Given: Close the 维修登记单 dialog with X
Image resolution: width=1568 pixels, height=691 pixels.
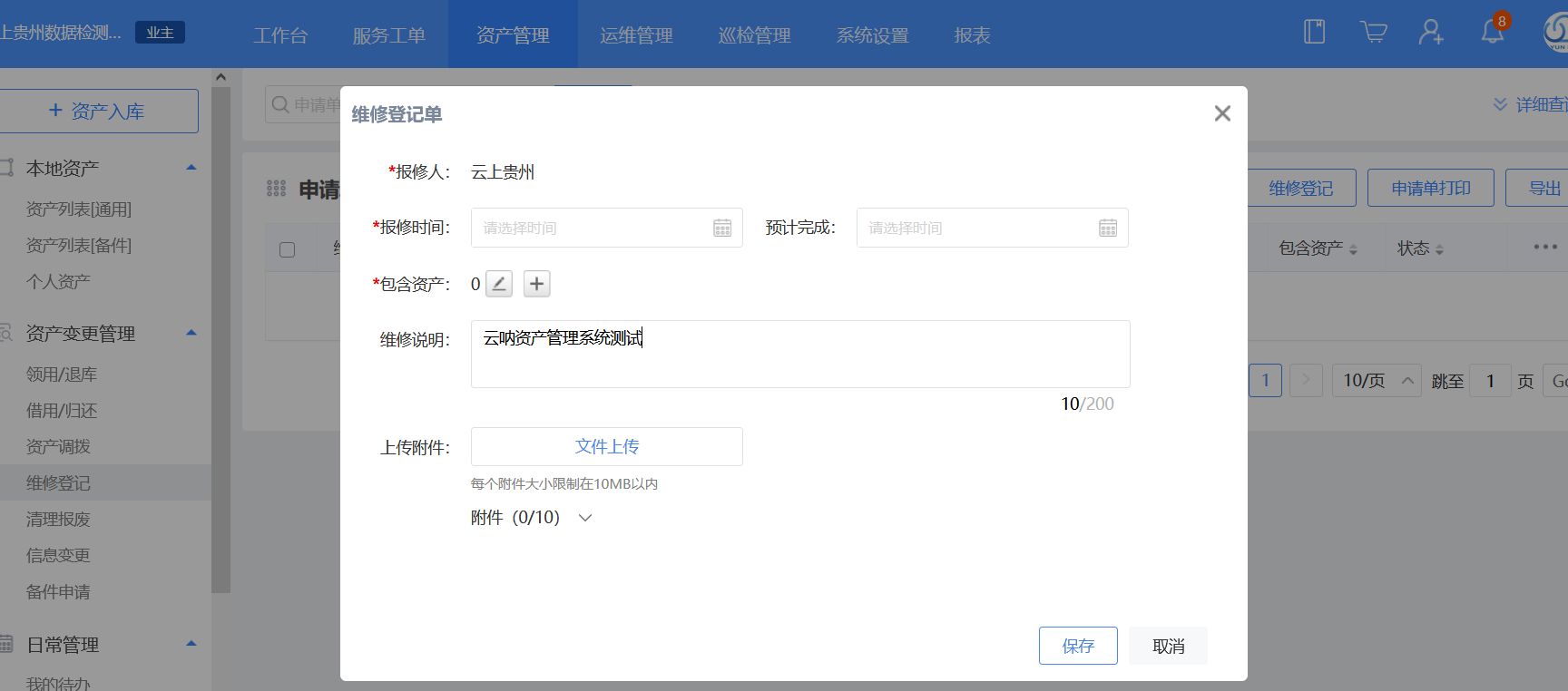Looking at the screenshot, I should 1222,113.
